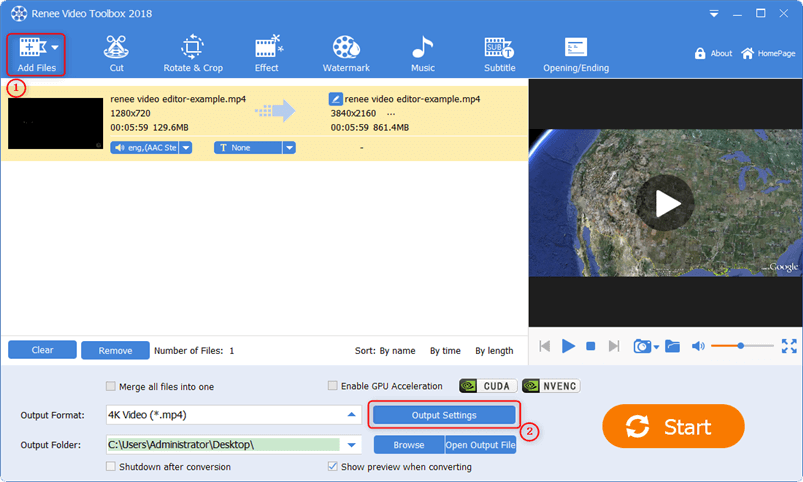Click the Output Settings button
803x482 pixels.
click(444, 415)
